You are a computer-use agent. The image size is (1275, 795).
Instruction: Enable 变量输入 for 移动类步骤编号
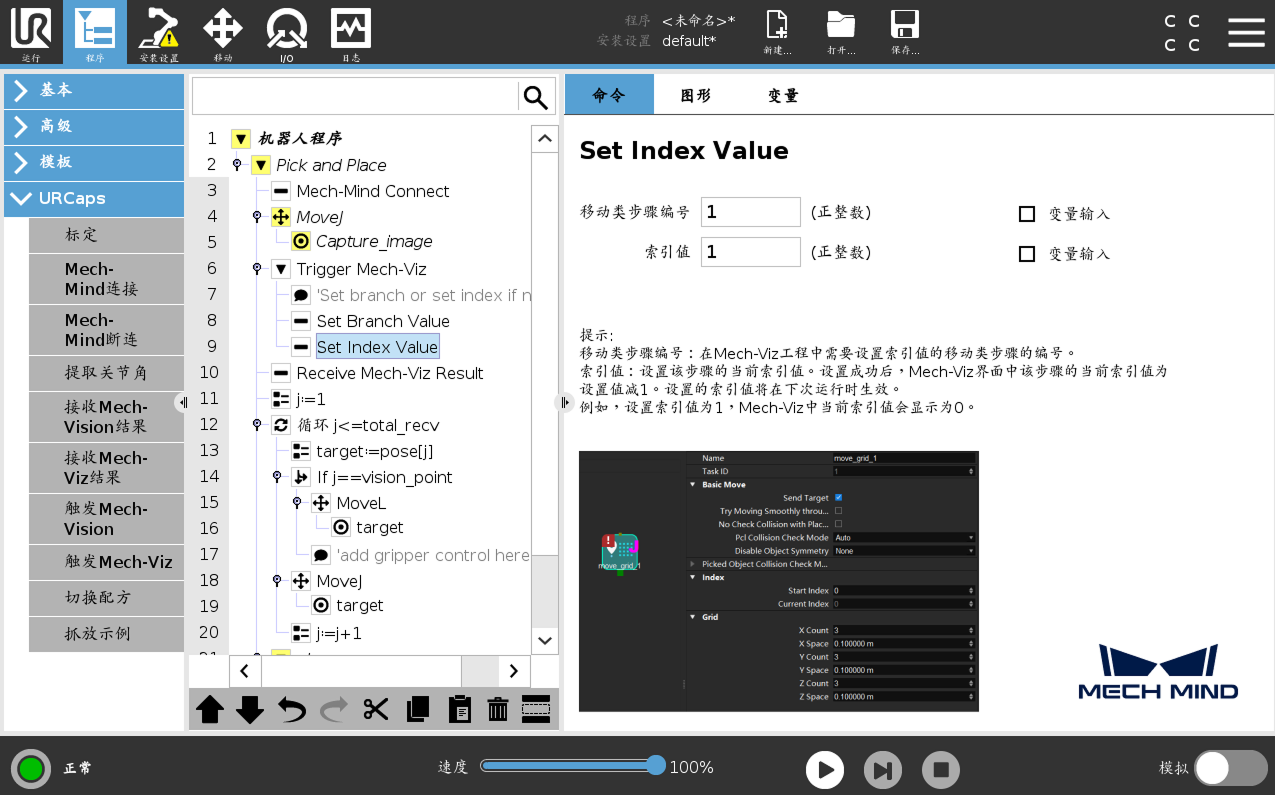[x=1027, y=213]
